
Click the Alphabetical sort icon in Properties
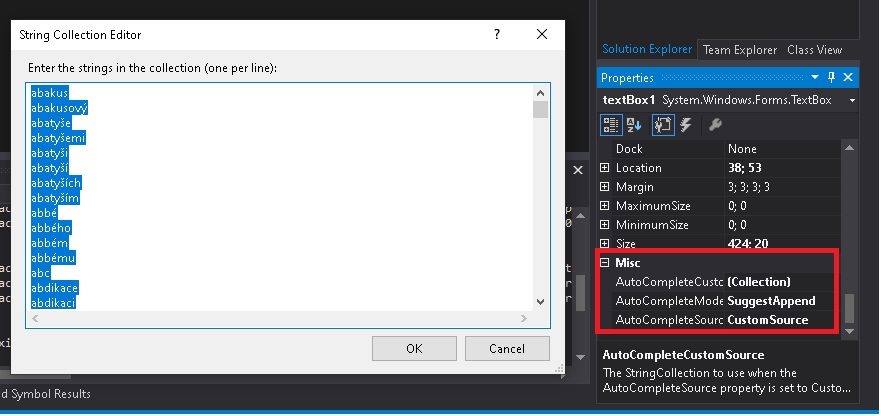click(635, 125)
